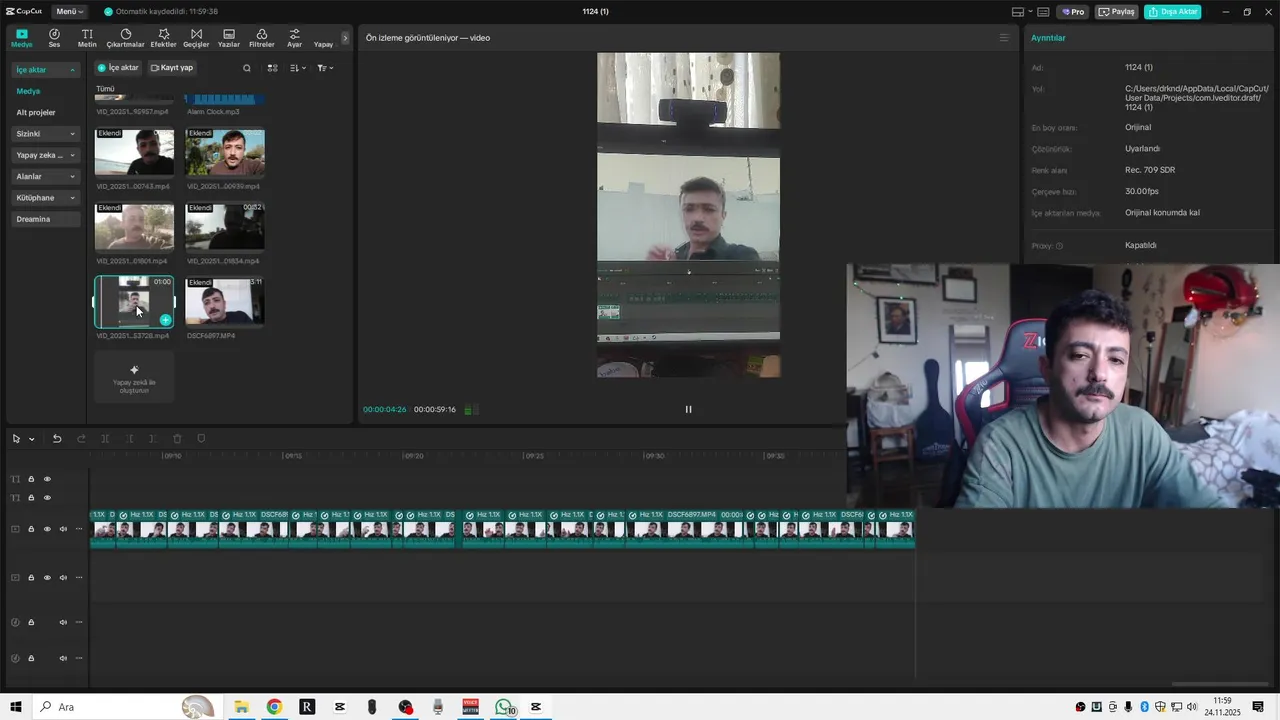Open the pointer tool mode dropdown

pyautogui.click(x=32, y=439)
